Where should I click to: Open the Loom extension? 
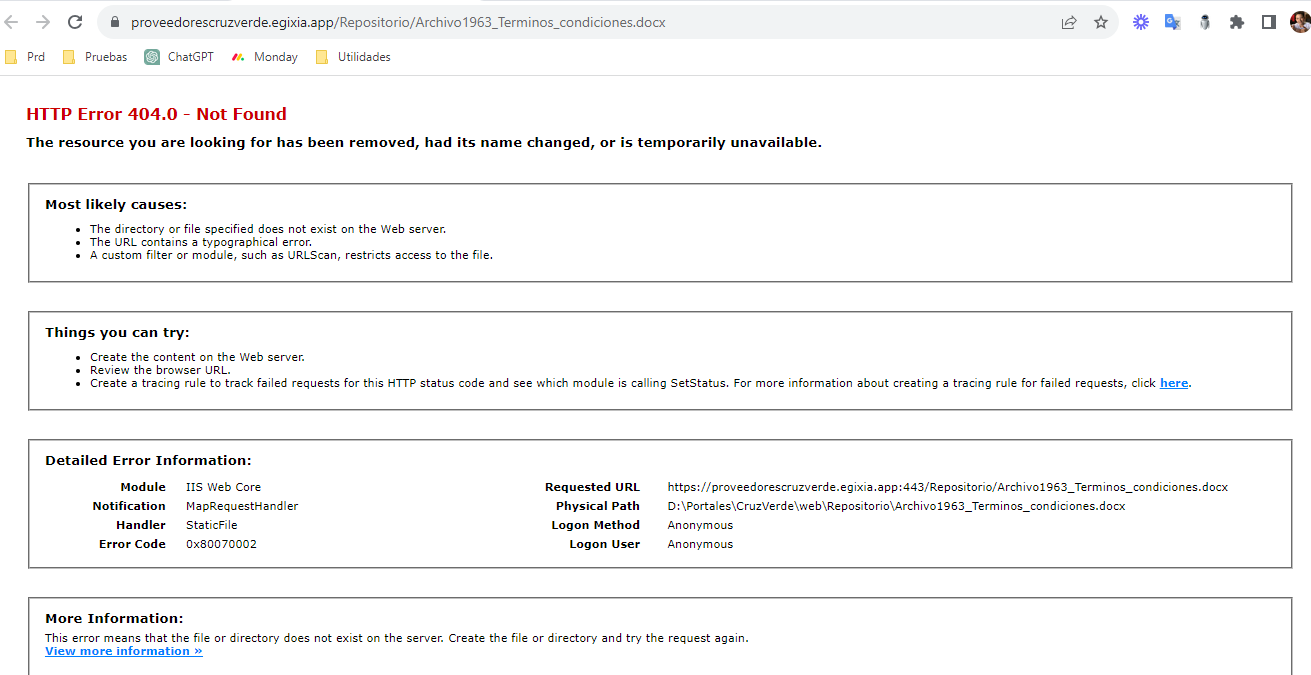(1141, 22)
